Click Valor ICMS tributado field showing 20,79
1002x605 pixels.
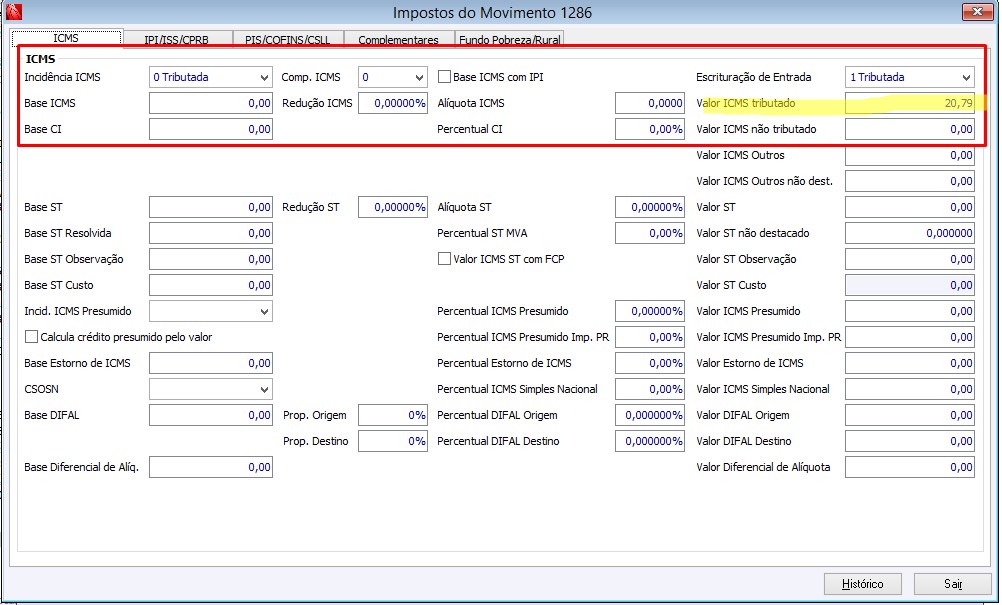pos(909,103)
